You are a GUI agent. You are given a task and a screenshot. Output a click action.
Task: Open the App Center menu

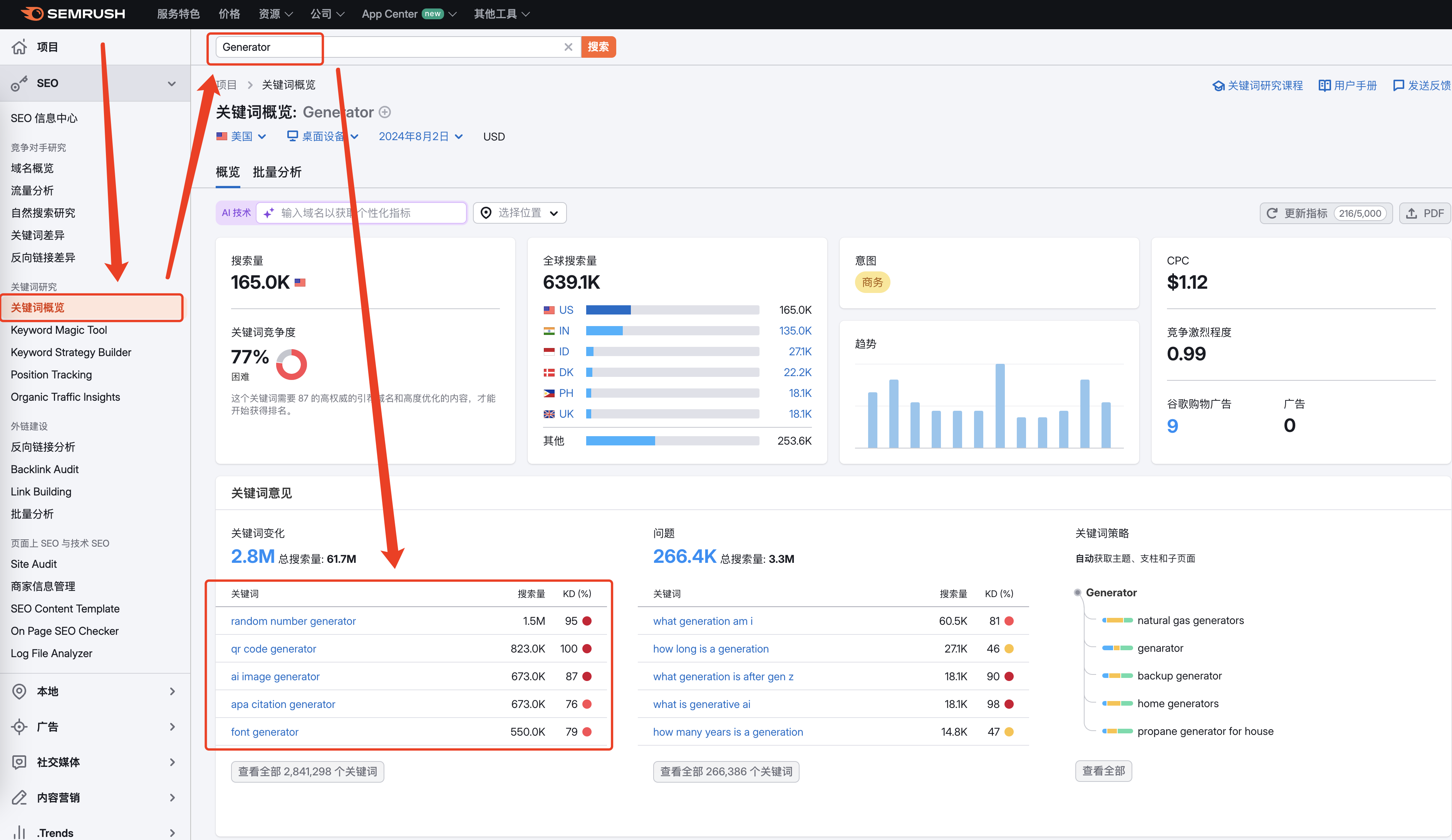click(409, 14)
